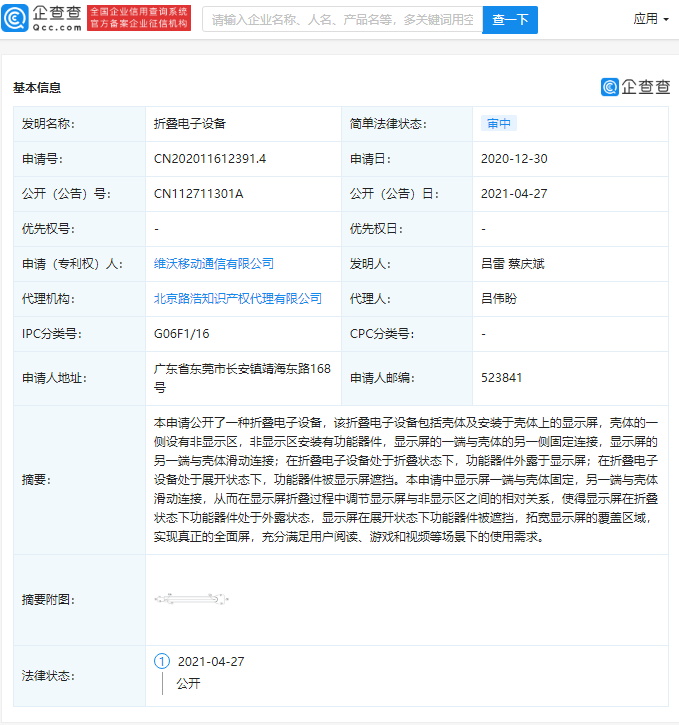Click the 2021-04-27 legal status date entry
The width and height of the screenshot is (679, 725).
(211, 662)
